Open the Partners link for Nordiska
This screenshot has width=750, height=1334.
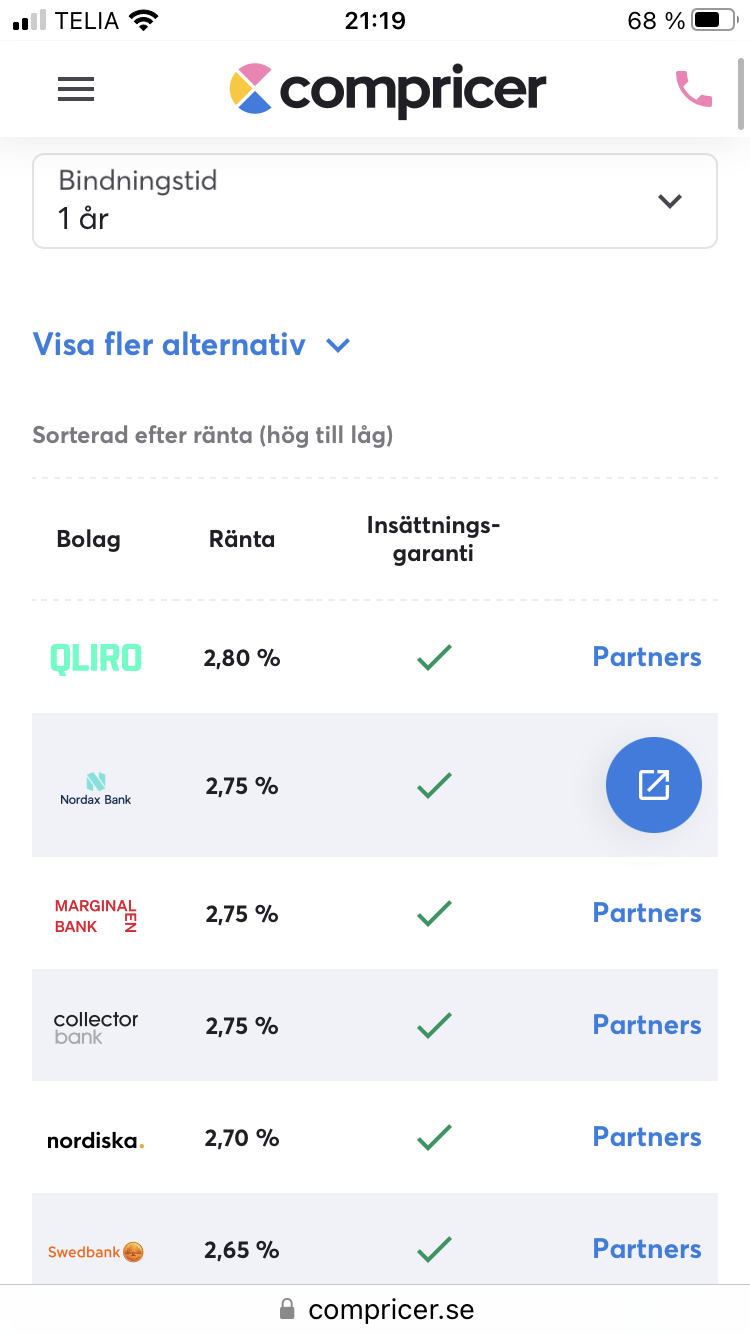(x=647, y=1137)
